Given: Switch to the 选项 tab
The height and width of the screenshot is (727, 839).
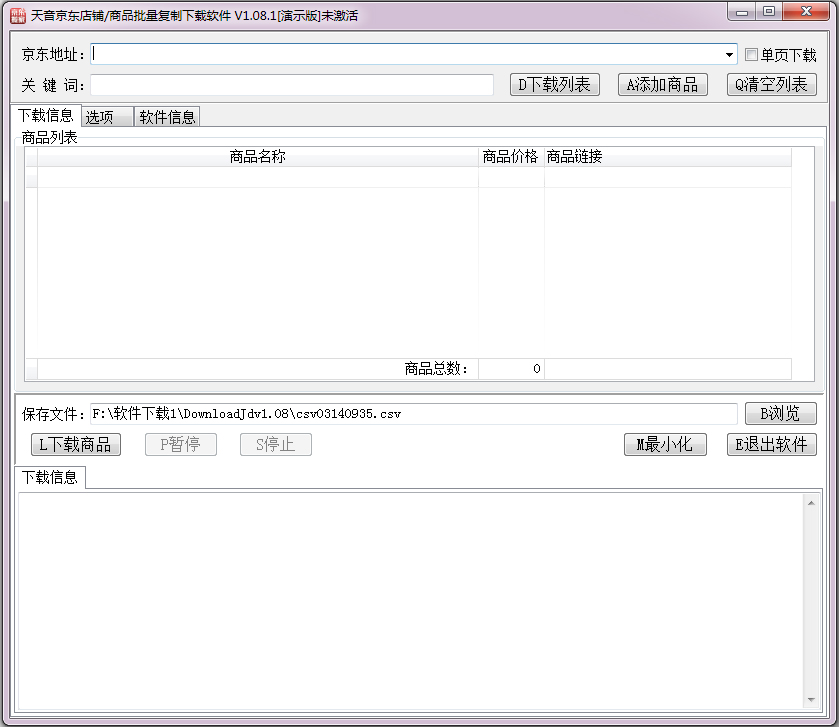Looking at the screenshot, I should tap(105, 116).
